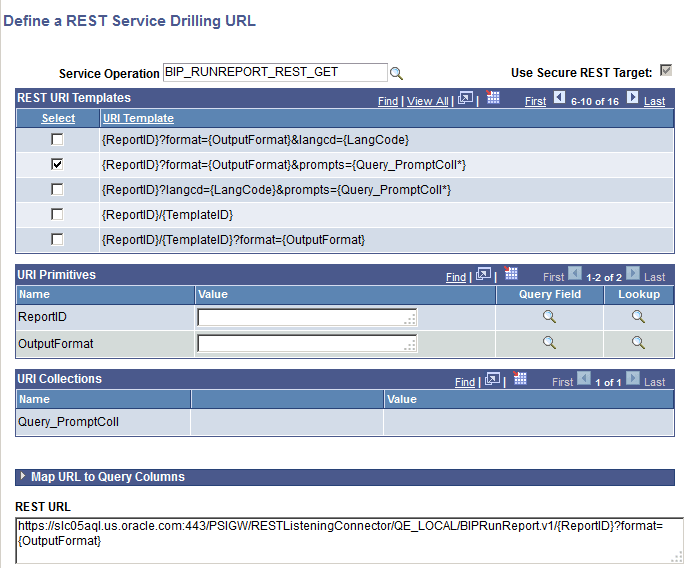Check the {ReportID}/{TemplateID} template checkbox
The height and width of the screenshot is (568, 694).
coord(57,214)
